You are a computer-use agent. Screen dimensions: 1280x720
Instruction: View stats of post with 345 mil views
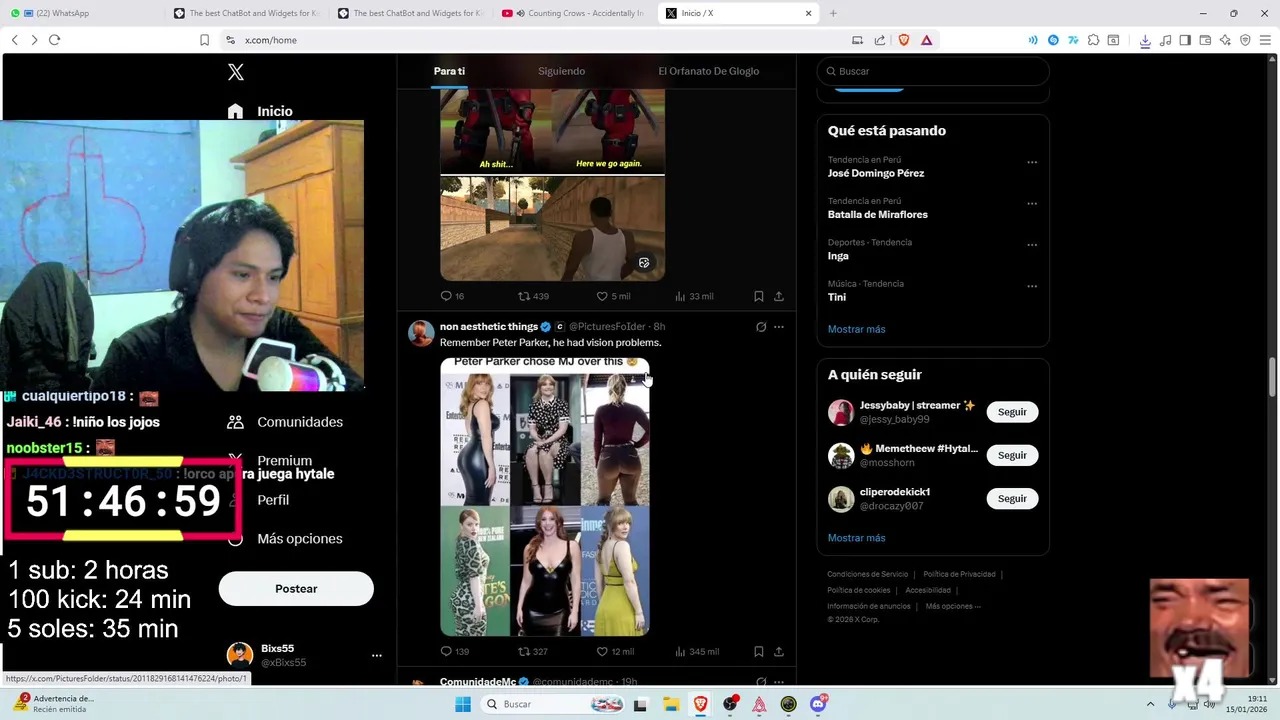[697, 651]
